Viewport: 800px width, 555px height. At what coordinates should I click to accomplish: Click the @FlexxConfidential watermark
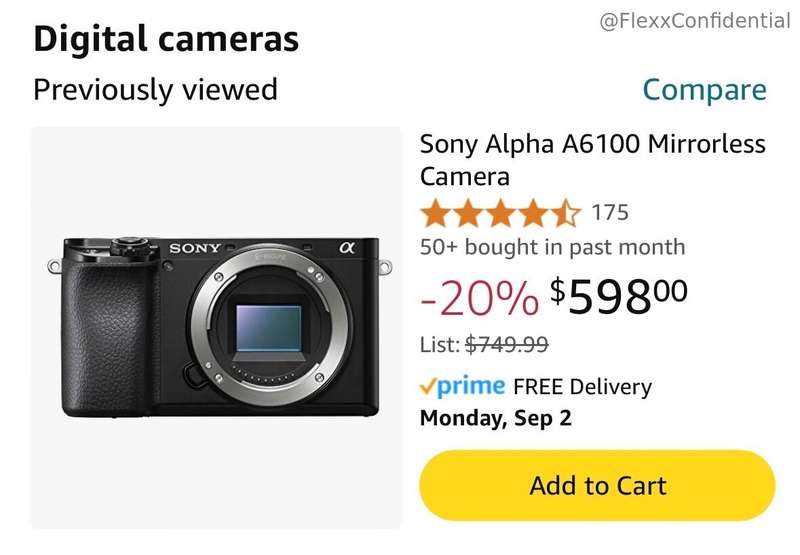point(695,21)
